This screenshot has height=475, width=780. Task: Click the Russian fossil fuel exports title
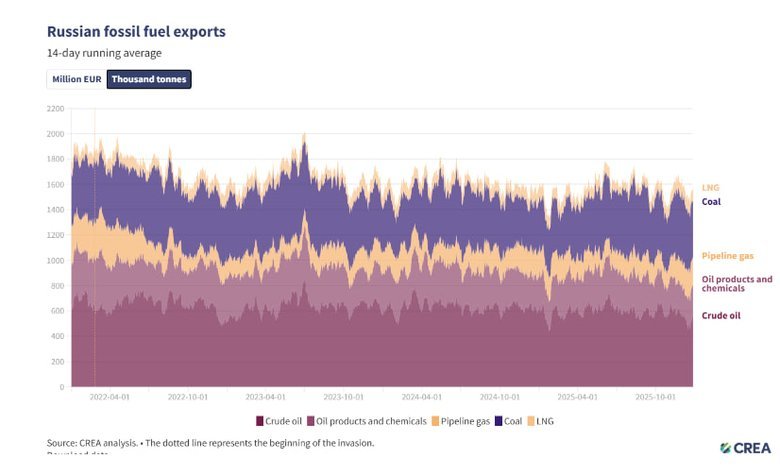pos(136,31)
